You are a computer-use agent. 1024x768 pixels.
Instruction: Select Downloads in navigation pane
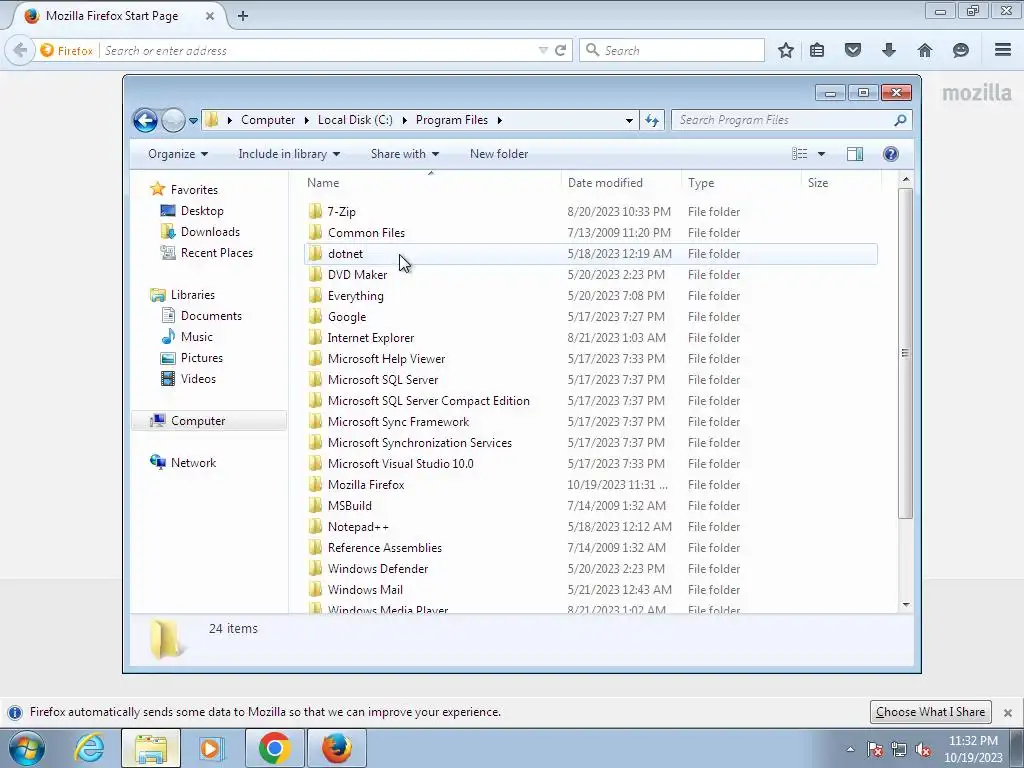pos(210,232)
